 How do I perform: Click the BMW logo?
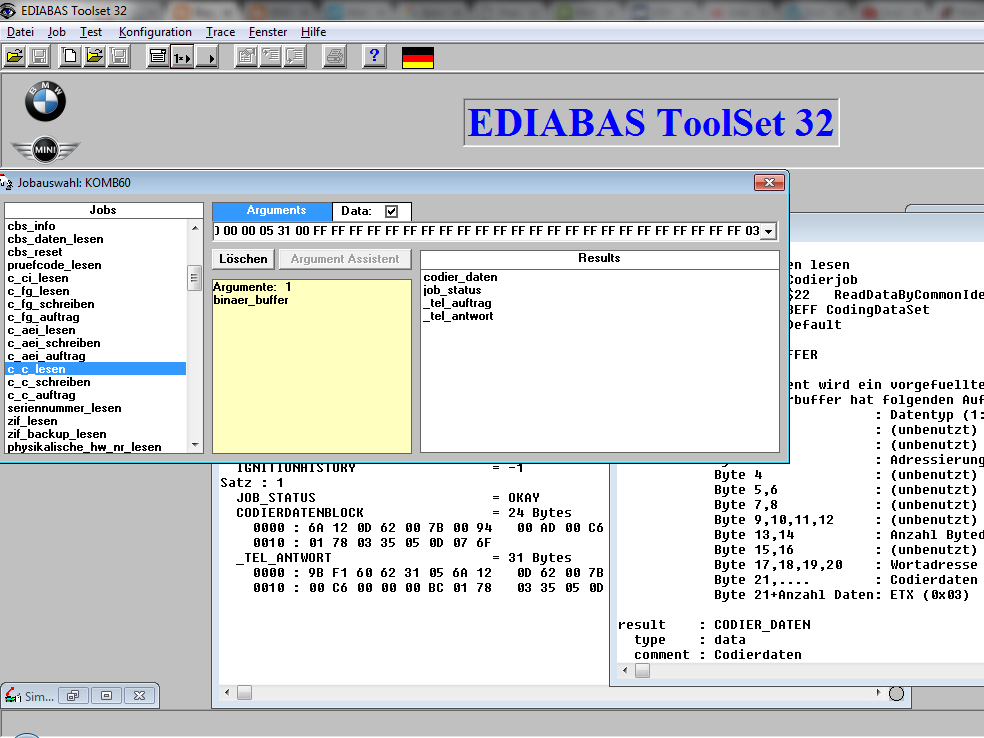click(45, 101)
